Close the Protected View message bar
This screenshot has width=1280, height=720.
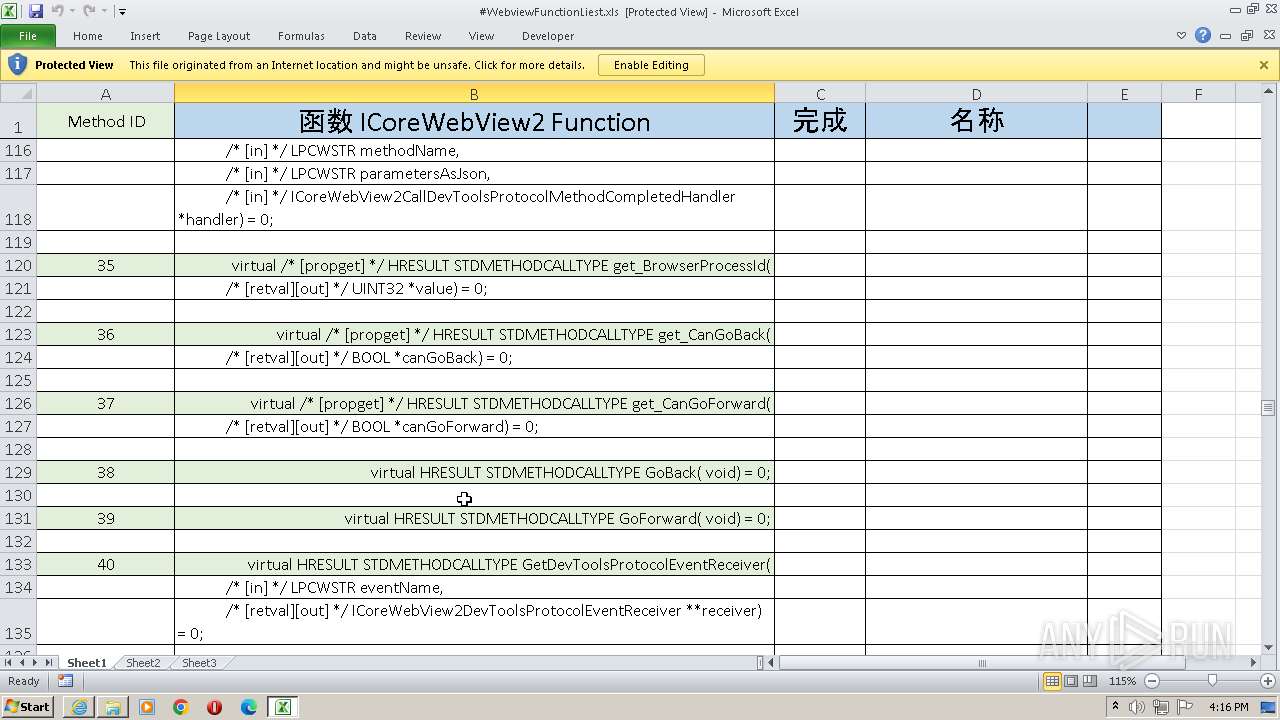[x=1264, y=65]
